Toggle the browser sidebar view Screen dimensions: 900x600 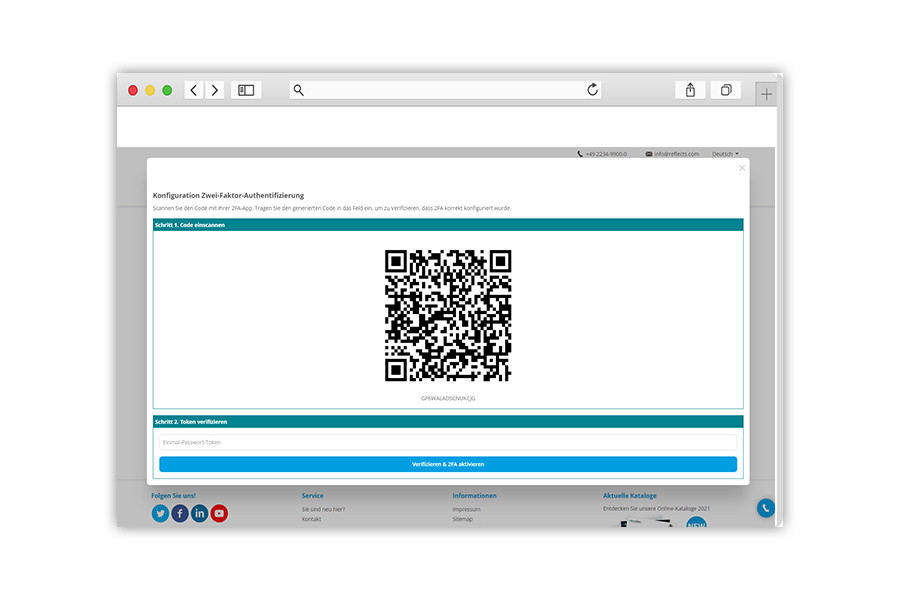(246, 90)
